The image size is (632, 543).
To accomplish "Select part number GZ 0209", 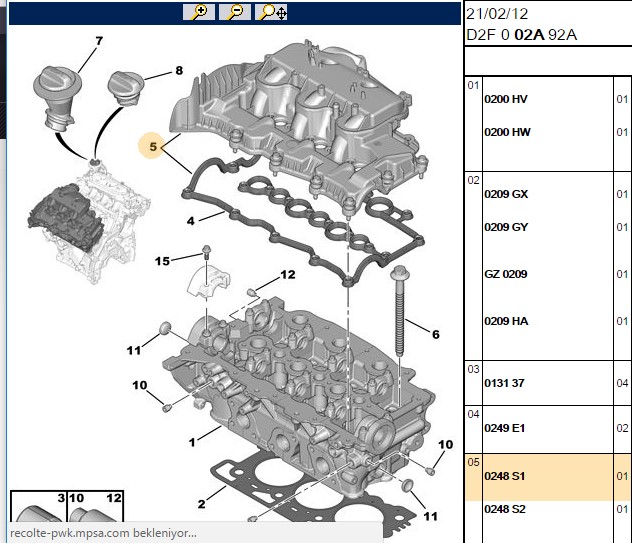I will pos(505,275).
